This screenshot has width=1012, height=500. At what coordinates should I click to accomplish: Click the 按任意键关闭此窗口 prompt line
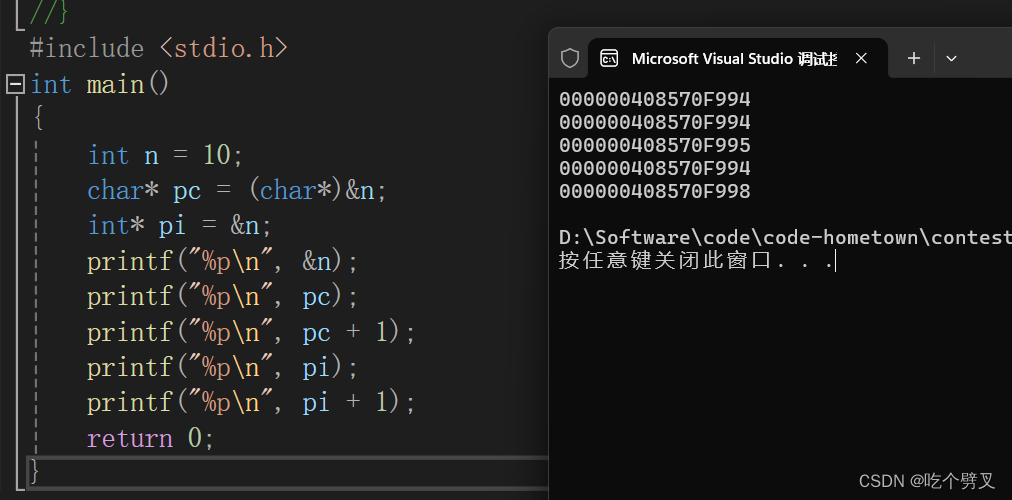(x=697, y=261)
